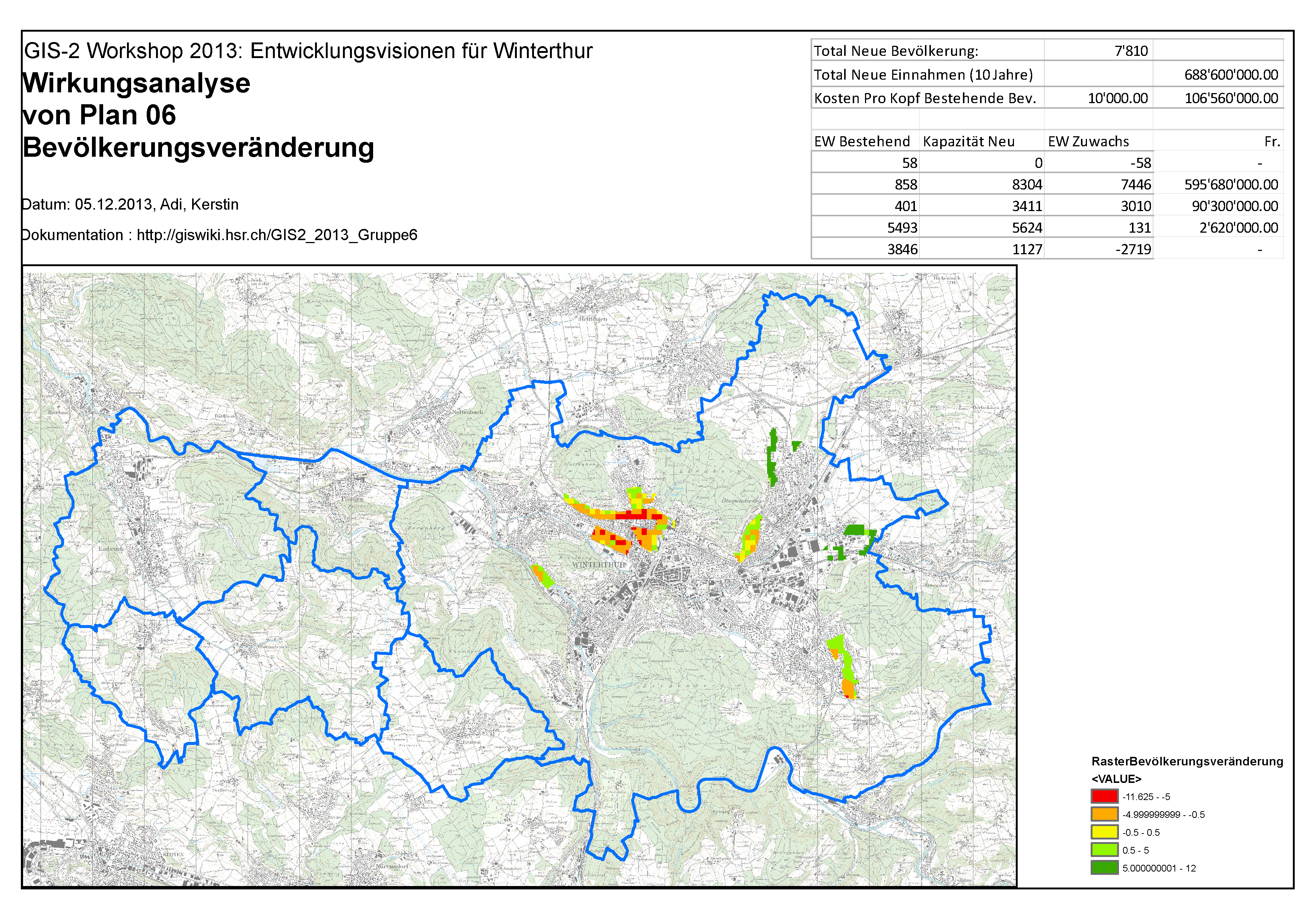The image size is (1307, 924).
Task: Click the RasterBevölkerungsveränderung legend title
Action: click(x=1187, y=761)
